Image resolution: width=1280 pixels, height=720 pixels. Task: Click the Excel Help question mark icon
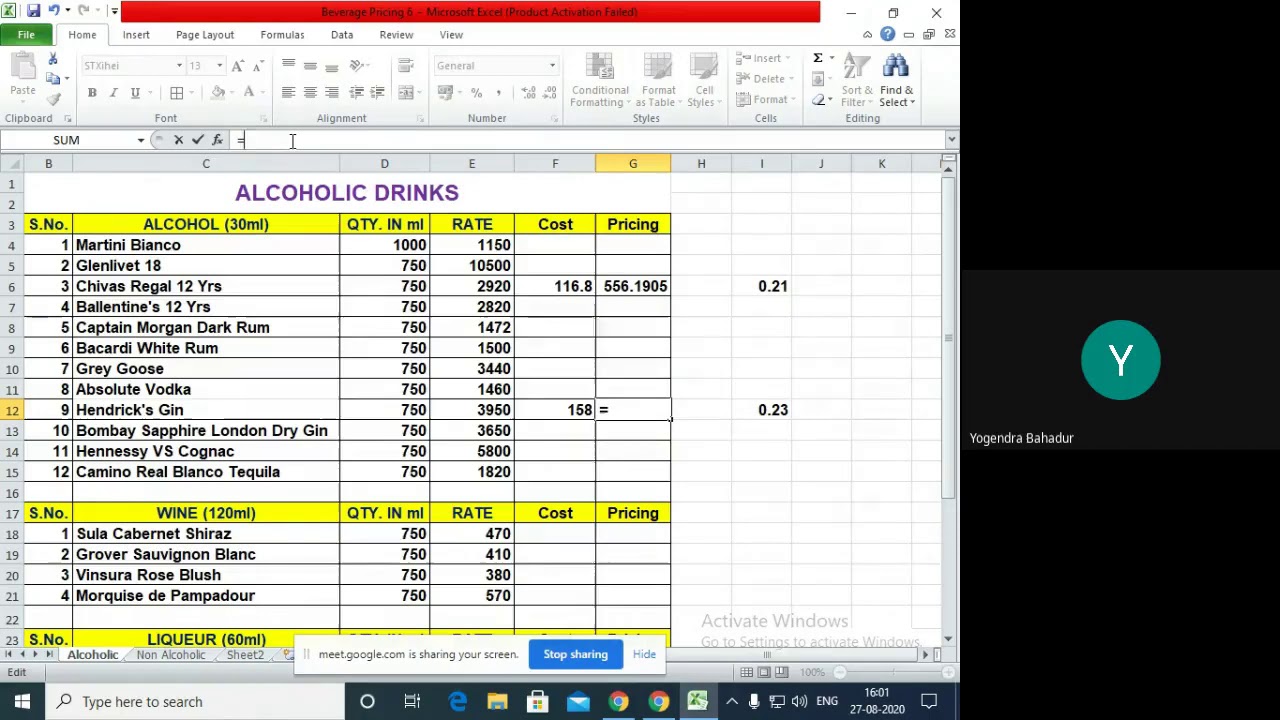[x=888, y=35]
